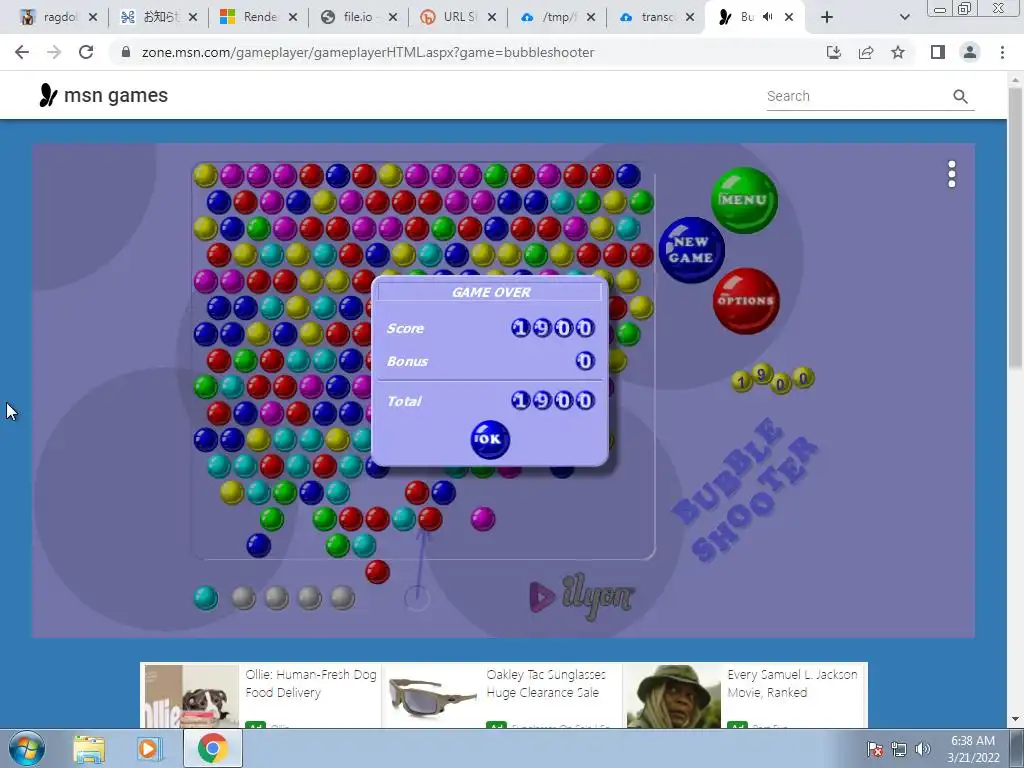Open the Windows Start button
Image resolution: width=1024 pixels, height=768 pixels.
[x=26, y=748]
